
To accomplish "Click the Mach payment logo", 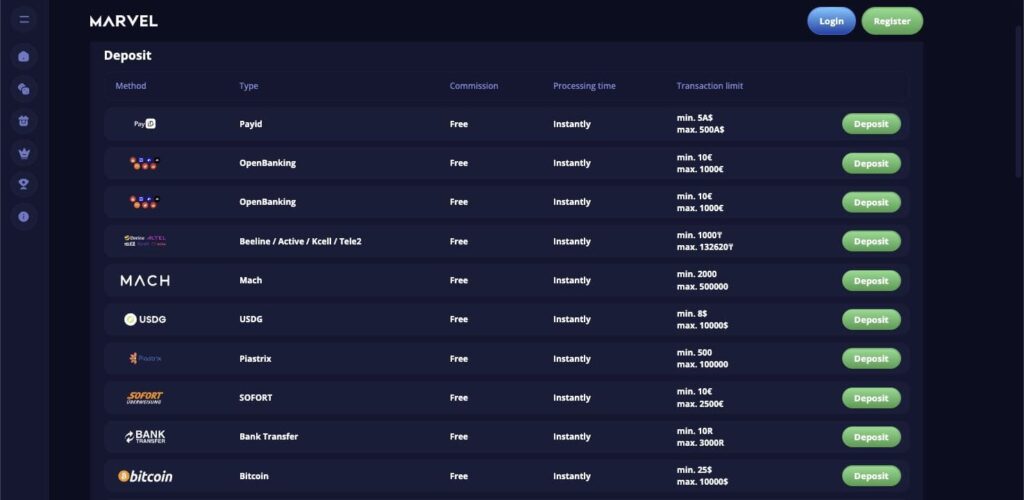I will (x=145, y=281).
